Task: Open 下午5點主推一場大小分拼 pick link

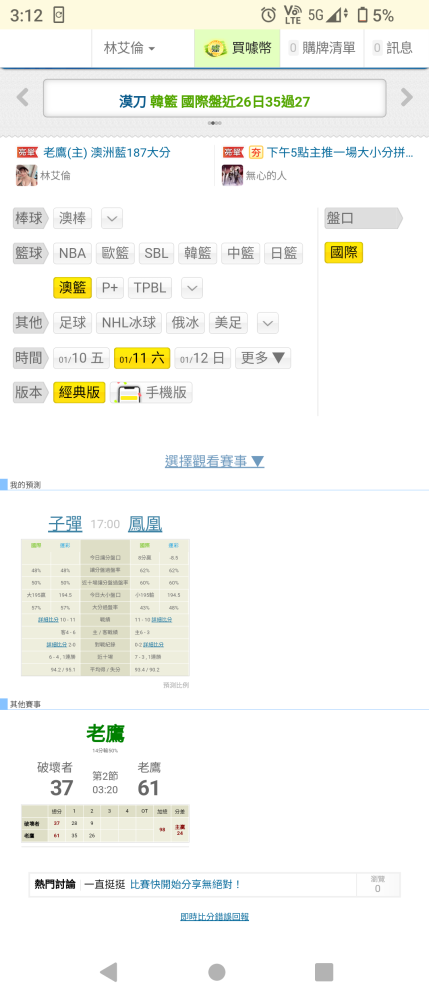Action: (x=340, y=153)
